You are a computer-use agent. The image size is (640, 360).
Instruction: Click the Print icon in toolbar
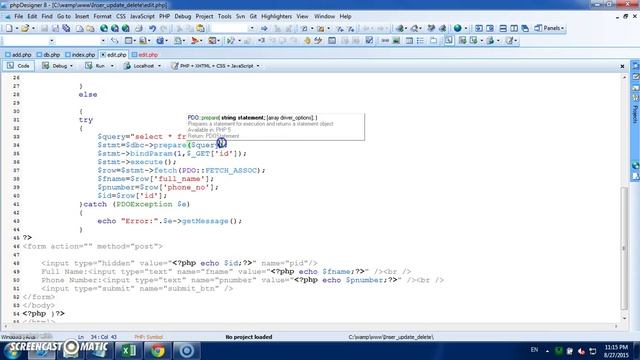[139, 28]
